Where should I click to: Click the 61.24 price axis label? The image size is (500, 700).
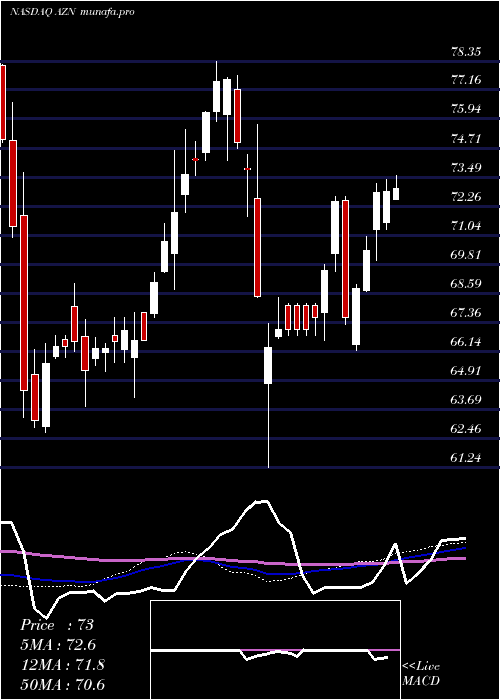click(466, 458)
